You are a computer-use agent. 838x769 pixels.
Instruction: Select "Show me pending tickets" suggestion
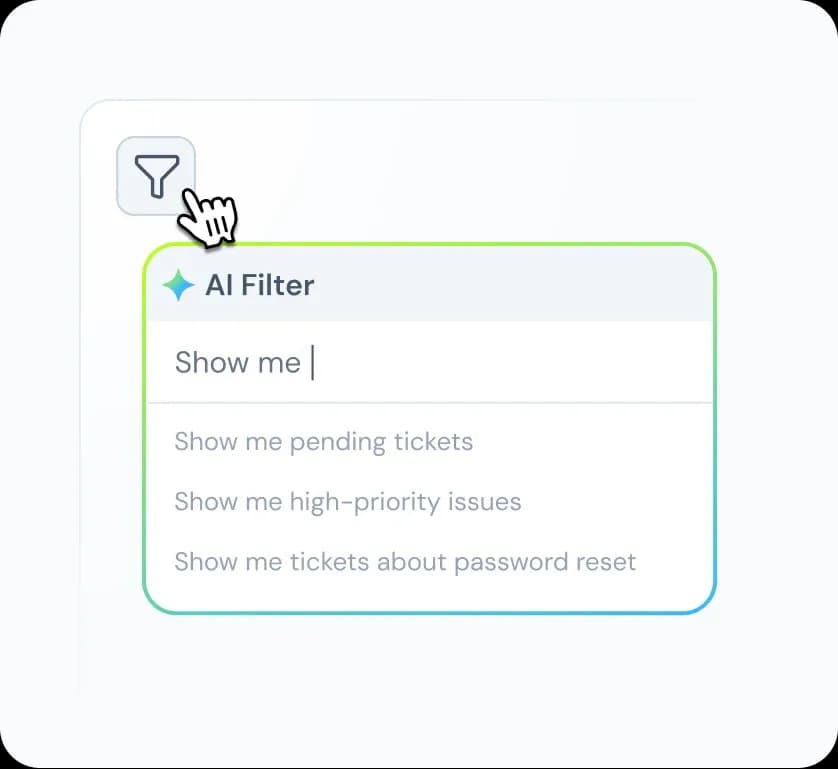point(323,441)
